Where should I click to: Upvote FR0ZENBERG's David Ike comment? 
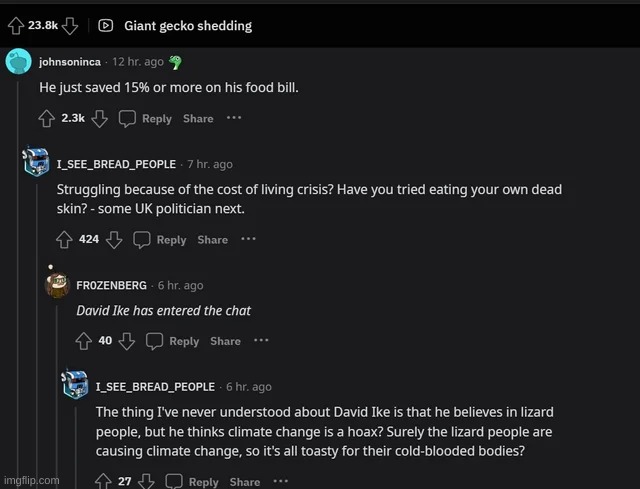click(84, 341)
